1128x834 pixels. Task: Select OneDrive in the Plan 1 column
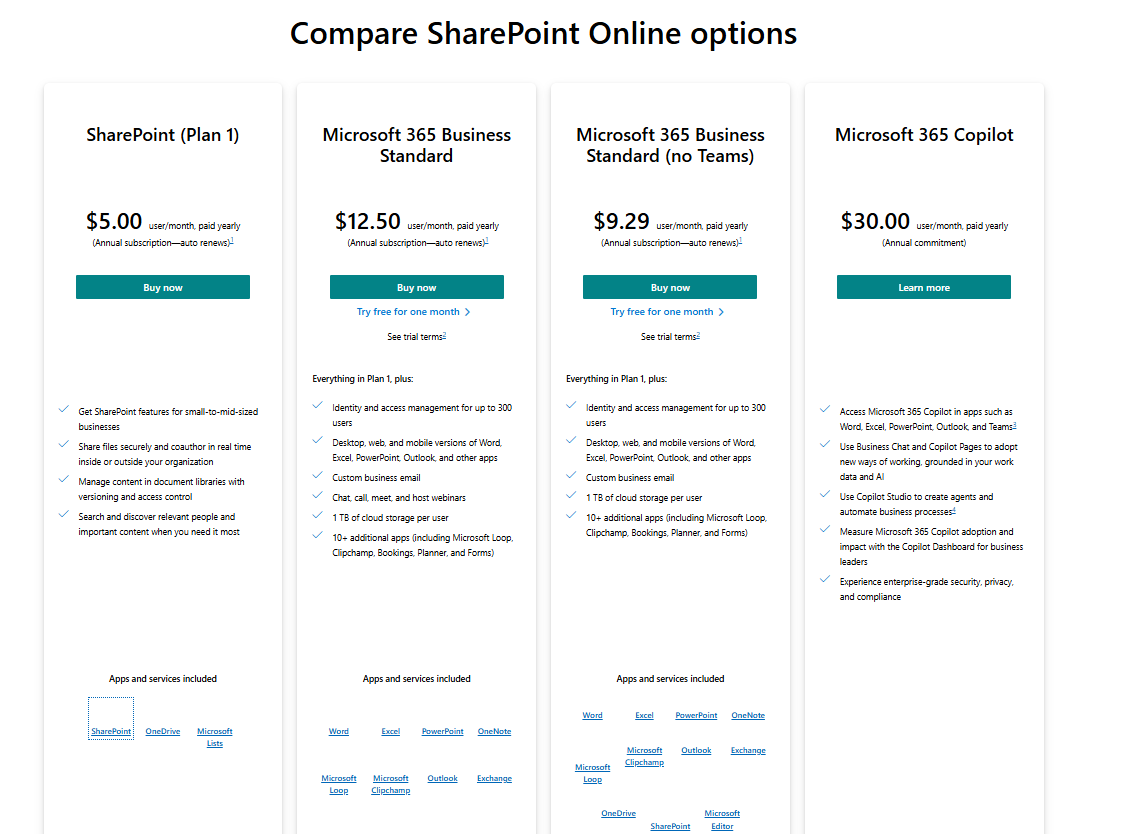[x=162, y=731]
